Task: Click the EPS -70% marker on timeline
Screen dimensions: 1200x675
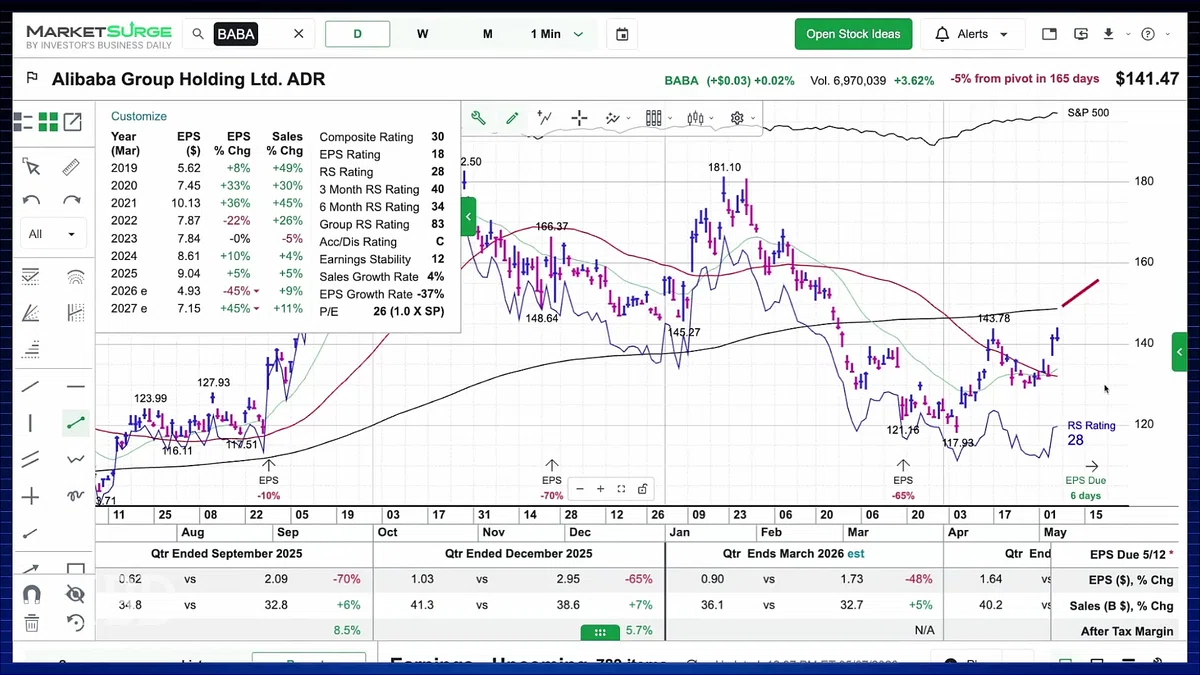Action: coord(551,480)
